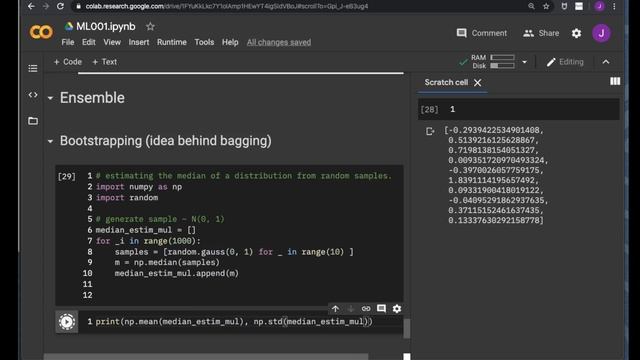Add a new Text cell

click(104, 62)
